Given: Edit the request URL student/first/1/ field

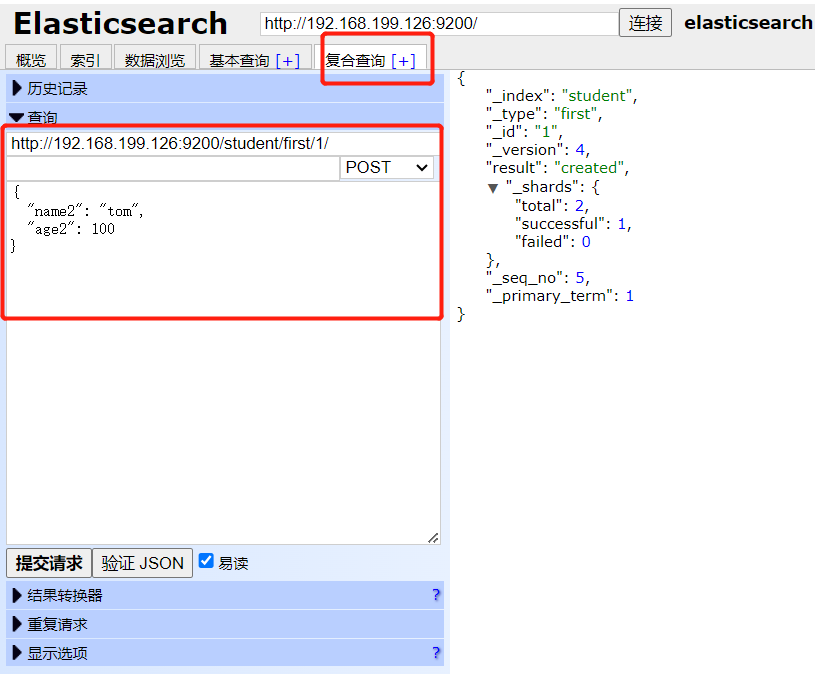Looking at the screenshot, I should 224,143.
